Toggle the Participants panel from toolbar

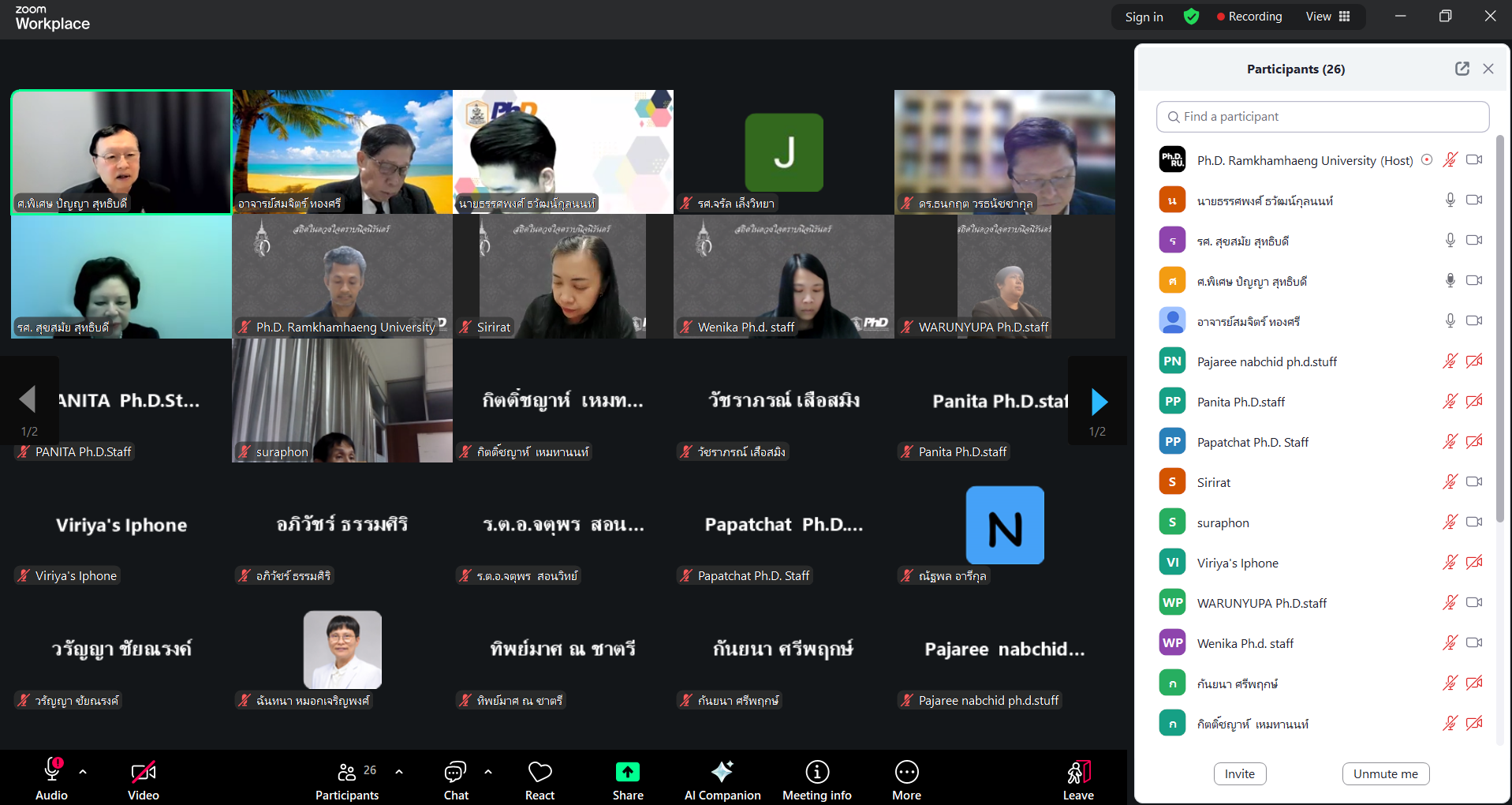(x=347, y=772)
